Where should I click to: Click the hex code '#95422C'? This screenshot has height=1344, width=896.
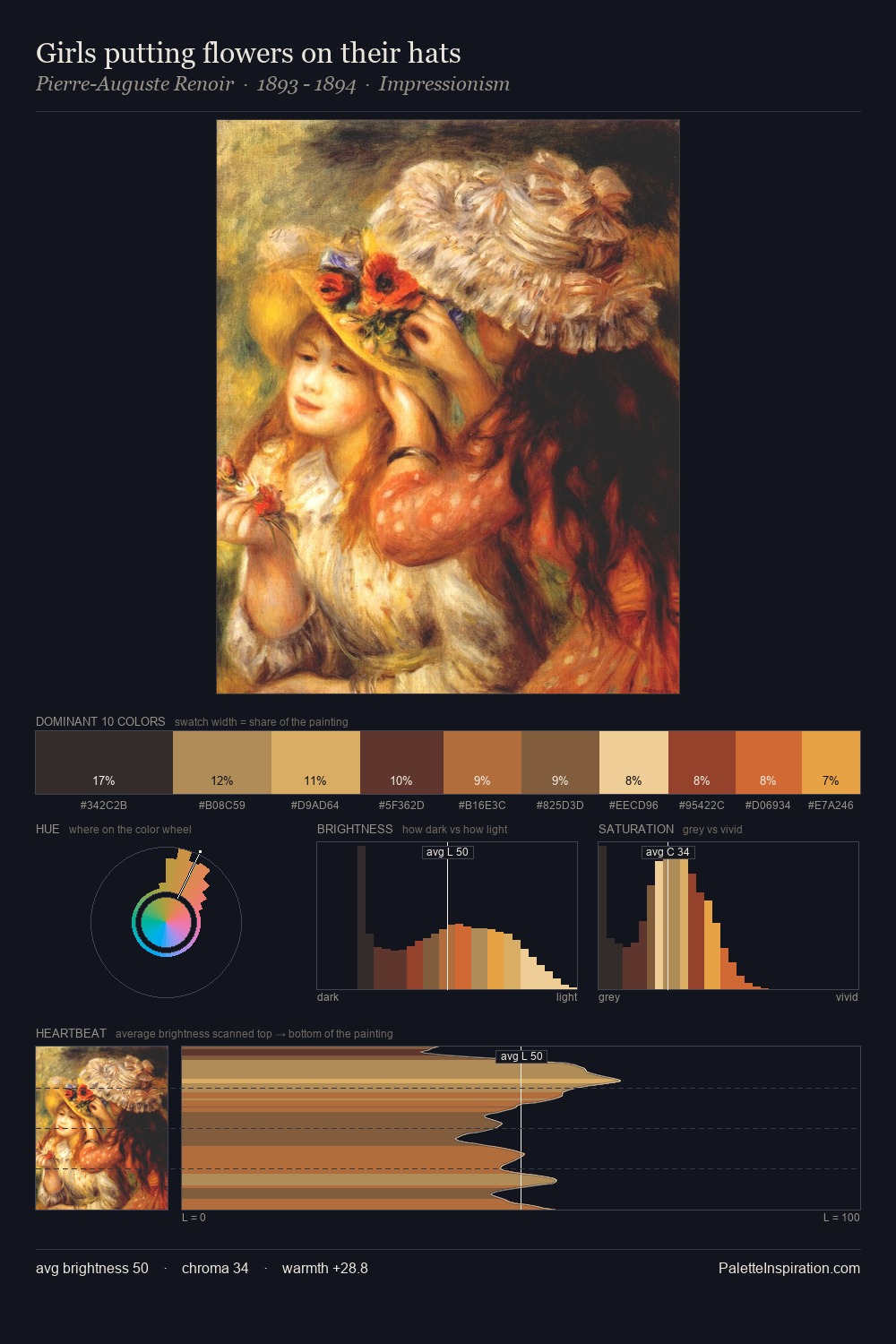tap(702, 806)
